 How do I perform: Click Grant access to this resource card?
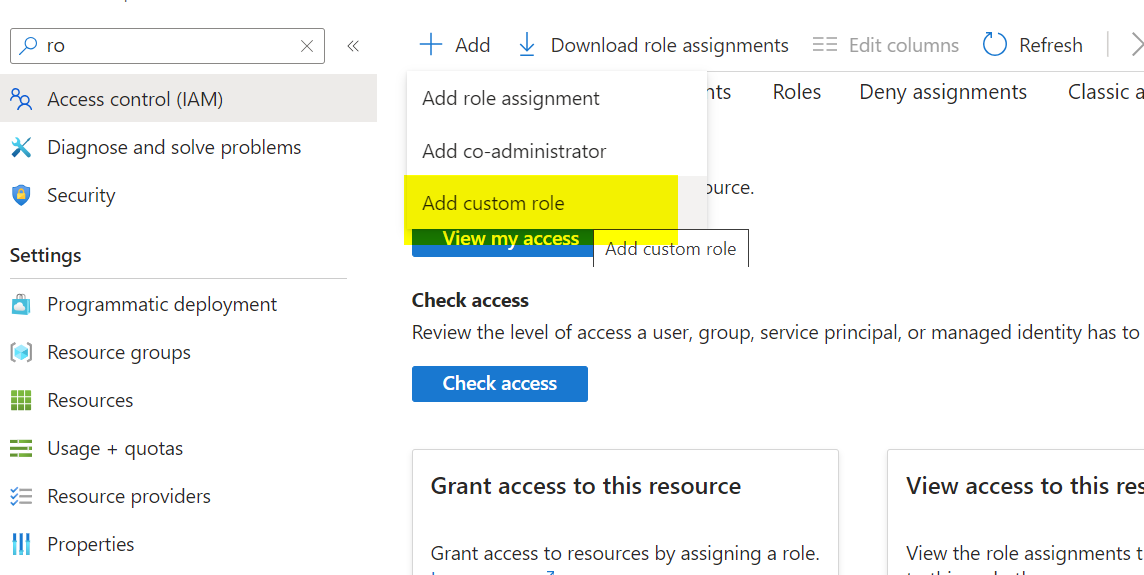coord(625,512)
